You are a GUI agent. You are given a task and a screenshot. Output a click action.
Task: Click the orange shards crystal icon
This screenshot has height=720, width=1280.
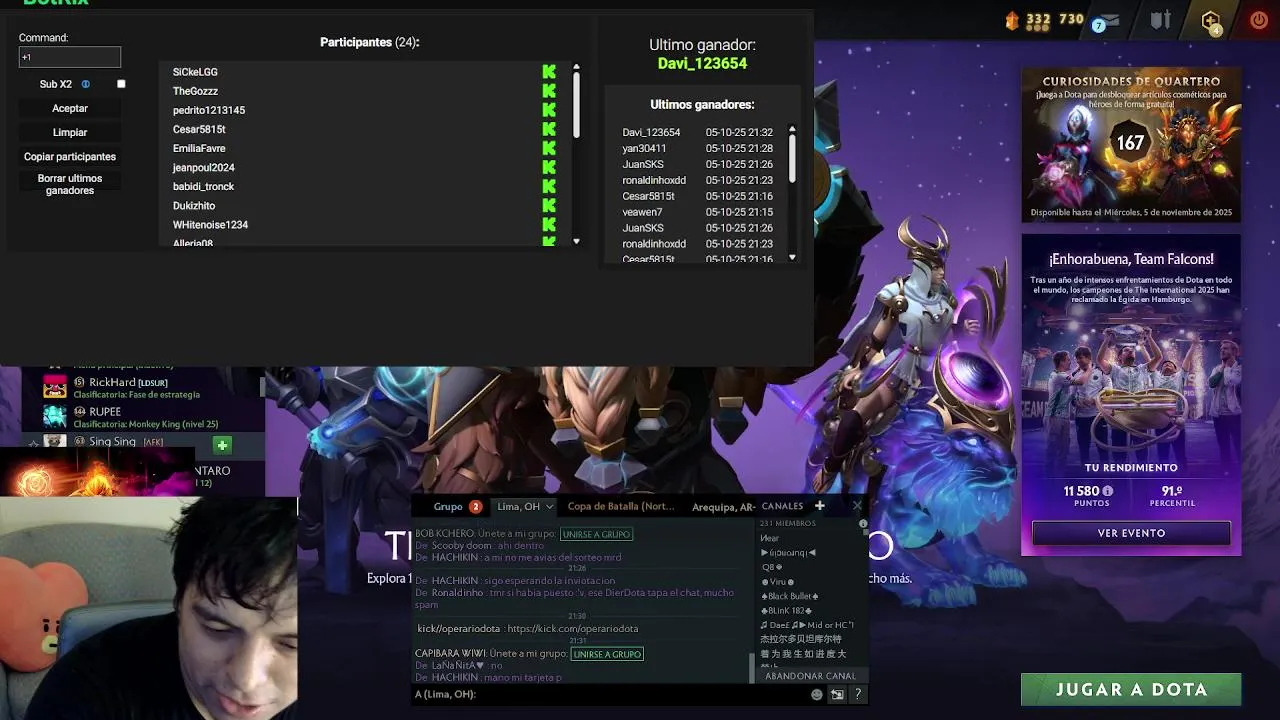pyautogui.click(x=1012, y=20)
